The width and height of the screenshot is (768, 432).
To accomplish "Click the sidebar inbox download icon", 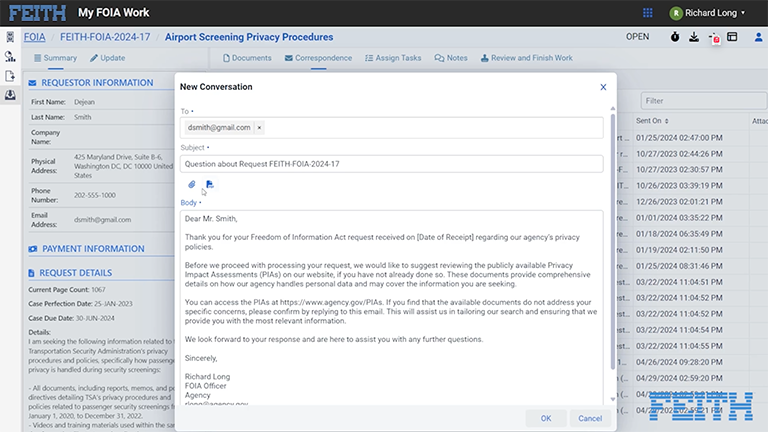I will 10,95.
